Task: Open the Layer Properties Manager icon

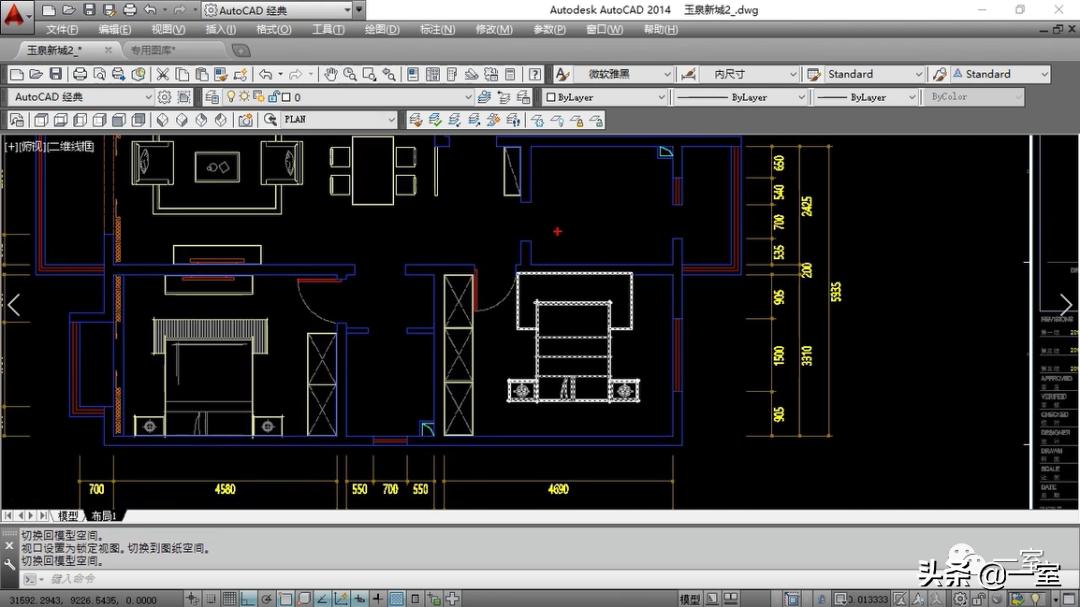Action: [x=211, y=97]
